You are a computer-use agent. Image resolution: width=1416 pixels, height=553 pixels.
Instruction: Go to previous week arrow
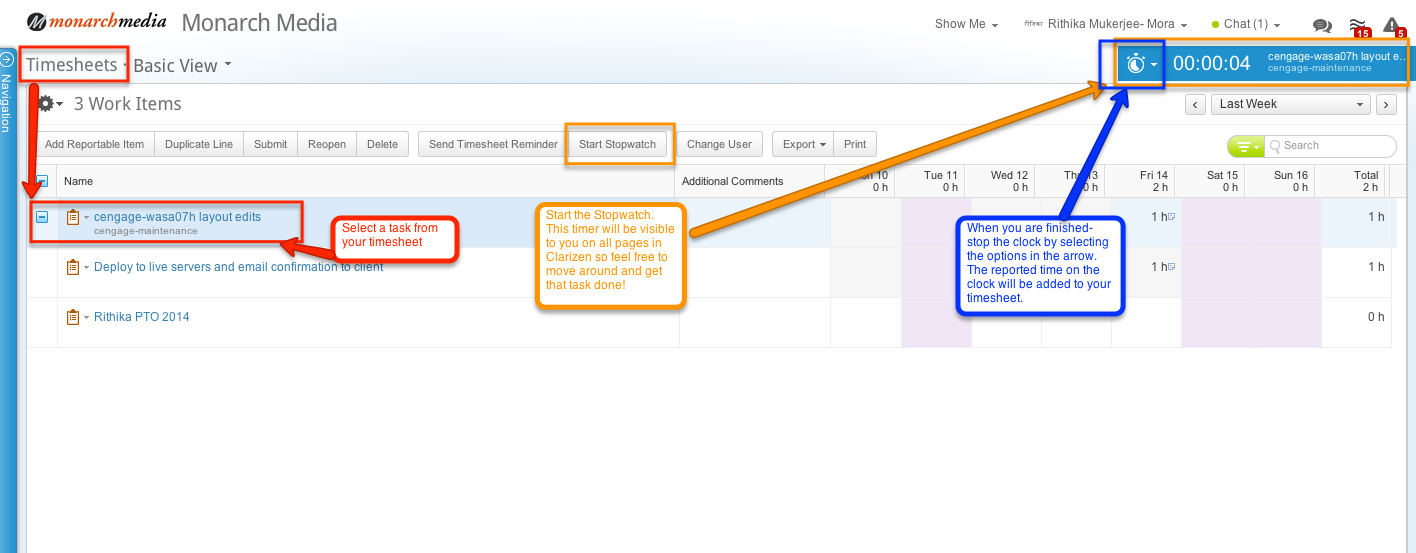tap(1195, 104)
